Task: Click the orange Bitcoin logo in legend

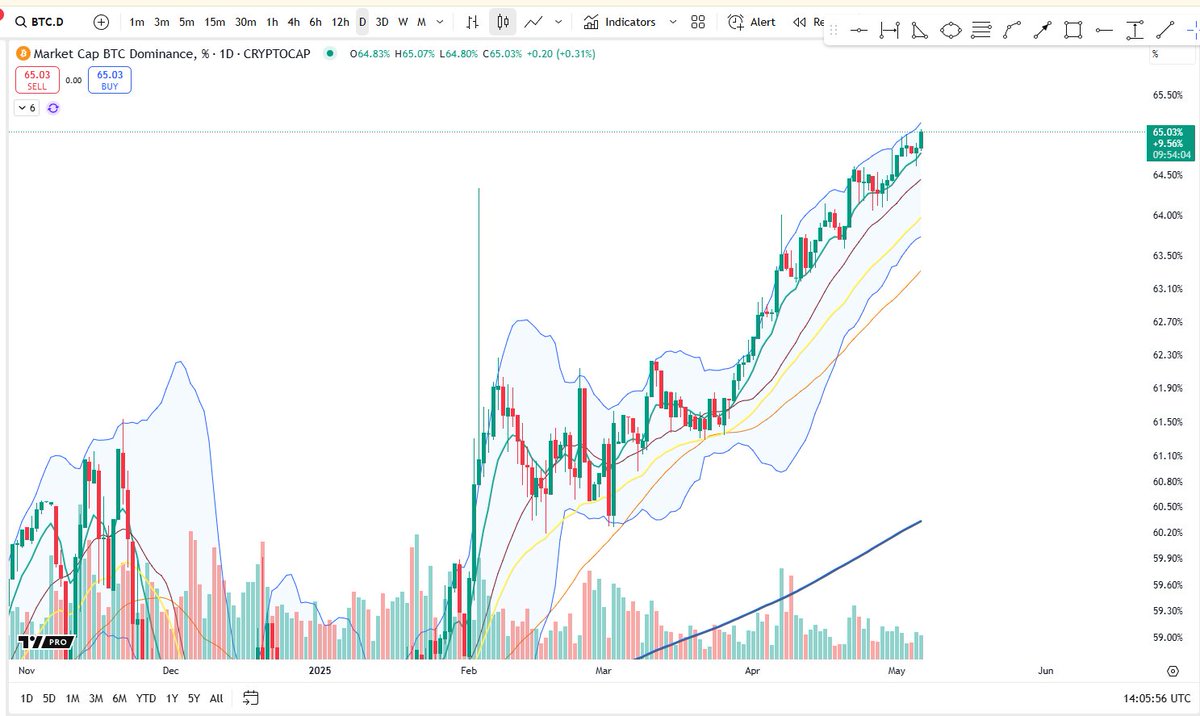Action: tap(24, 53)
